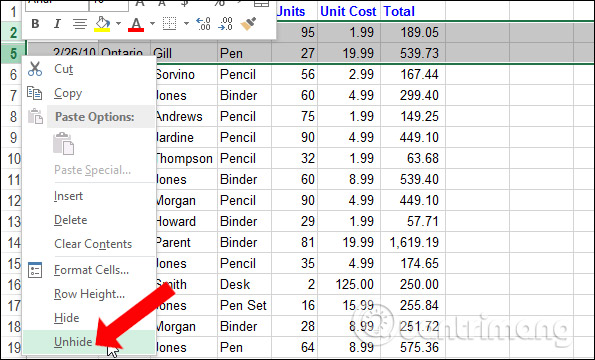This screenshot has width=595, height=360.
Task: Click the total cell 167.44
Action: [x=413, y=75]
